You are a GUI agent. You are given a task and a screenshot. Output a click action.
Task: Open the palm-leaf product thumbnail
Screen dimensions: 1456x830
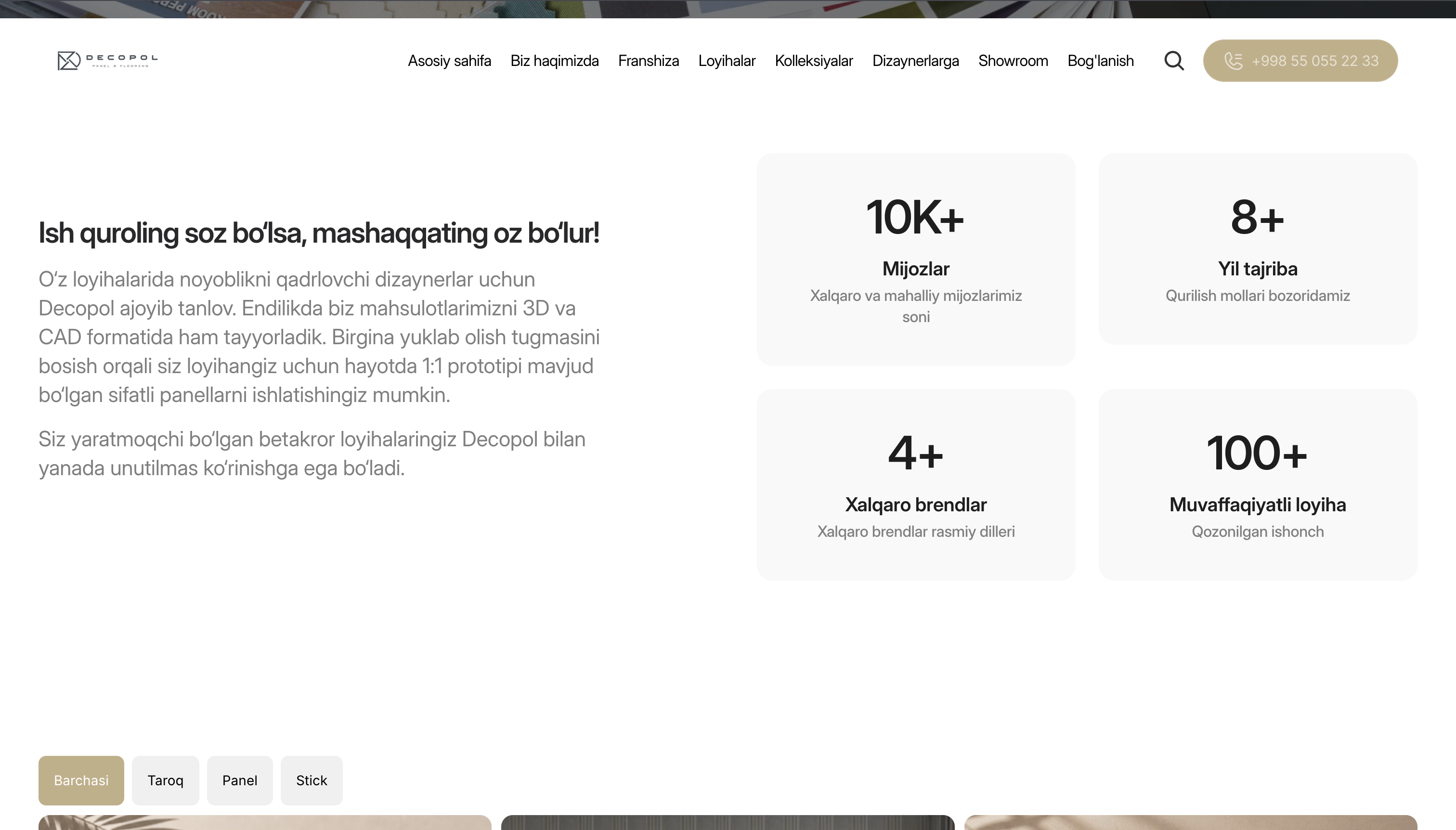(264, 823)
